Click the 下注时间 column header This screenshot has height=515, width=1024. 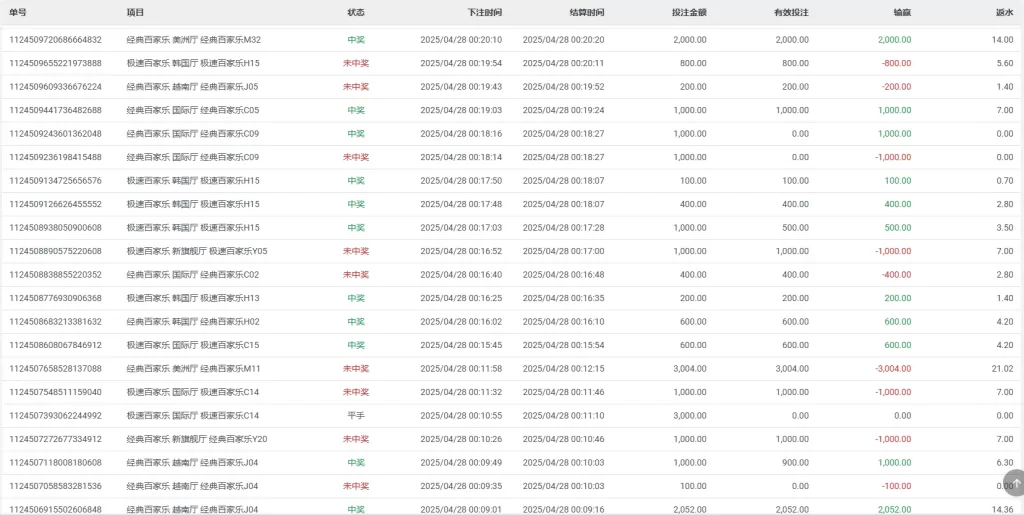pos(485,12)
